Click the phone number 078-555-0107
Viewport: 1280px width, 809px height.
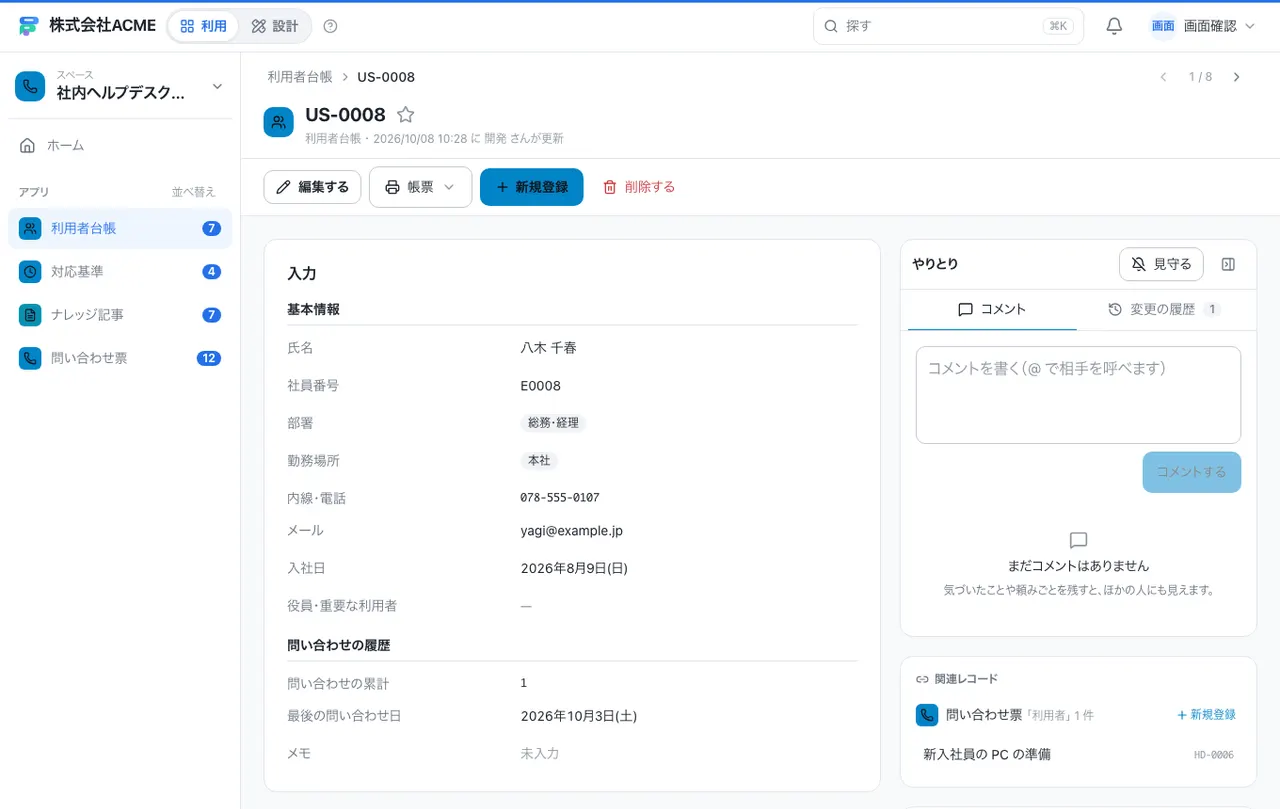coord(560,497)
